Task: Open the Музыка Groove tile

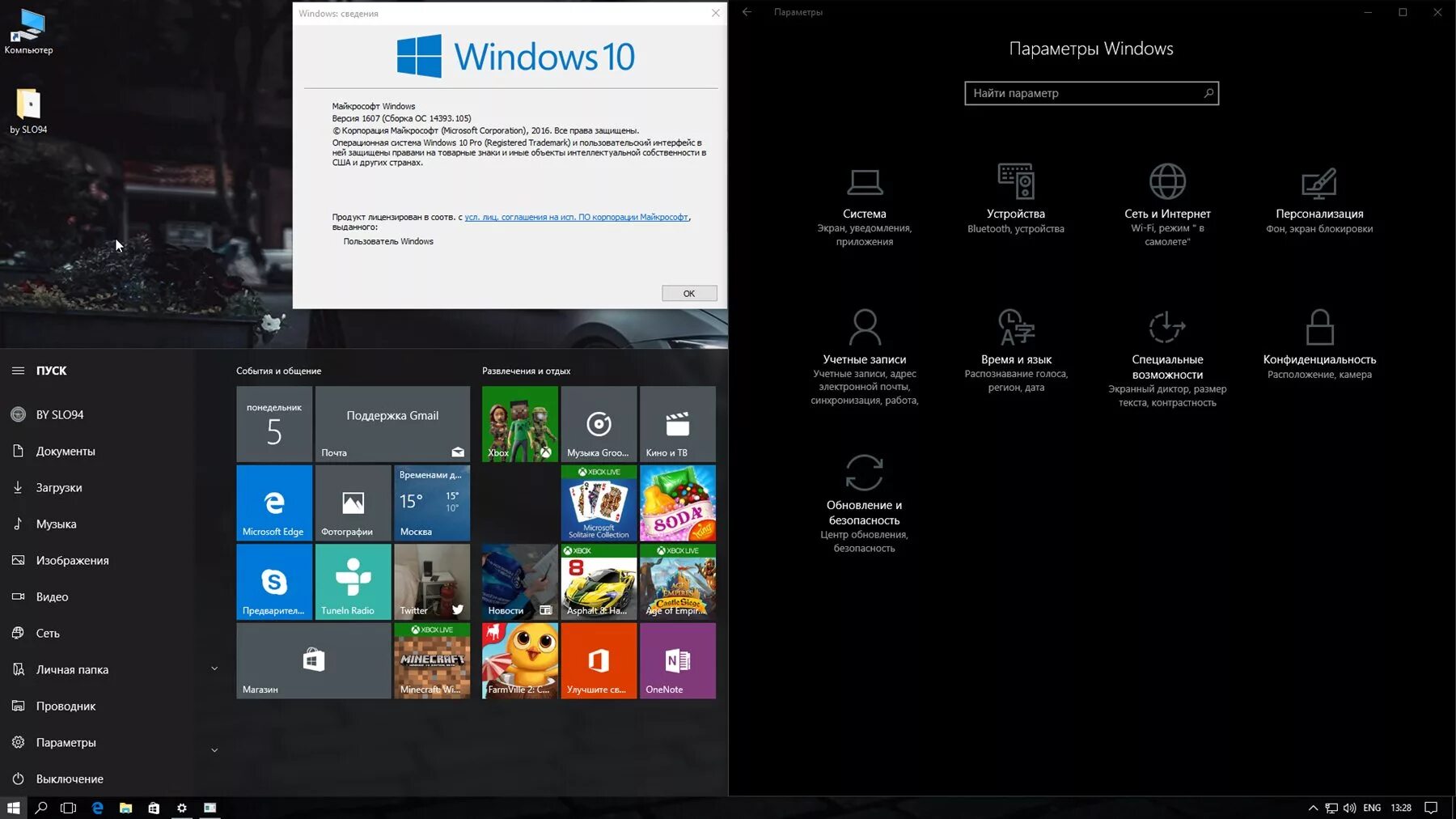Action: point(599,424)
